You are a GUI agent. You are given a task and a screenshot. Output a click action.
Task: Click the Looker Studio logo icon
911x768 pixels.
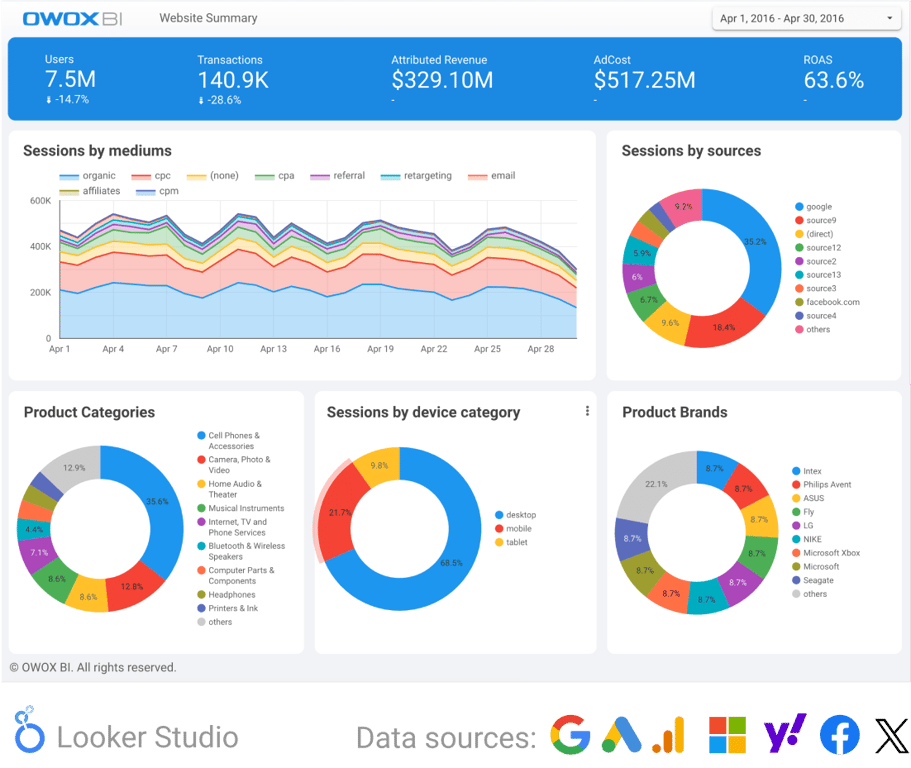[x=29, y=730]
